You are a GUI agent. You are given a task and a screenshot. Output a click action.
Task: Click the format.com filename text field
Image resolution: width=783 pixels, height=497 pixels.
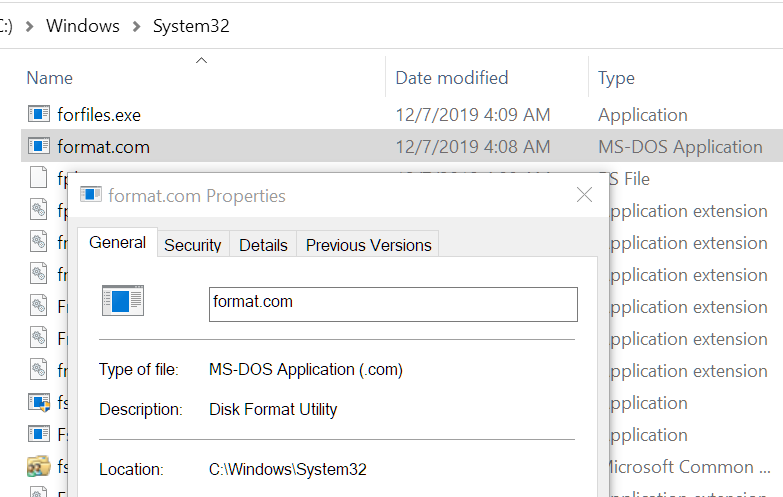(392, 304)
